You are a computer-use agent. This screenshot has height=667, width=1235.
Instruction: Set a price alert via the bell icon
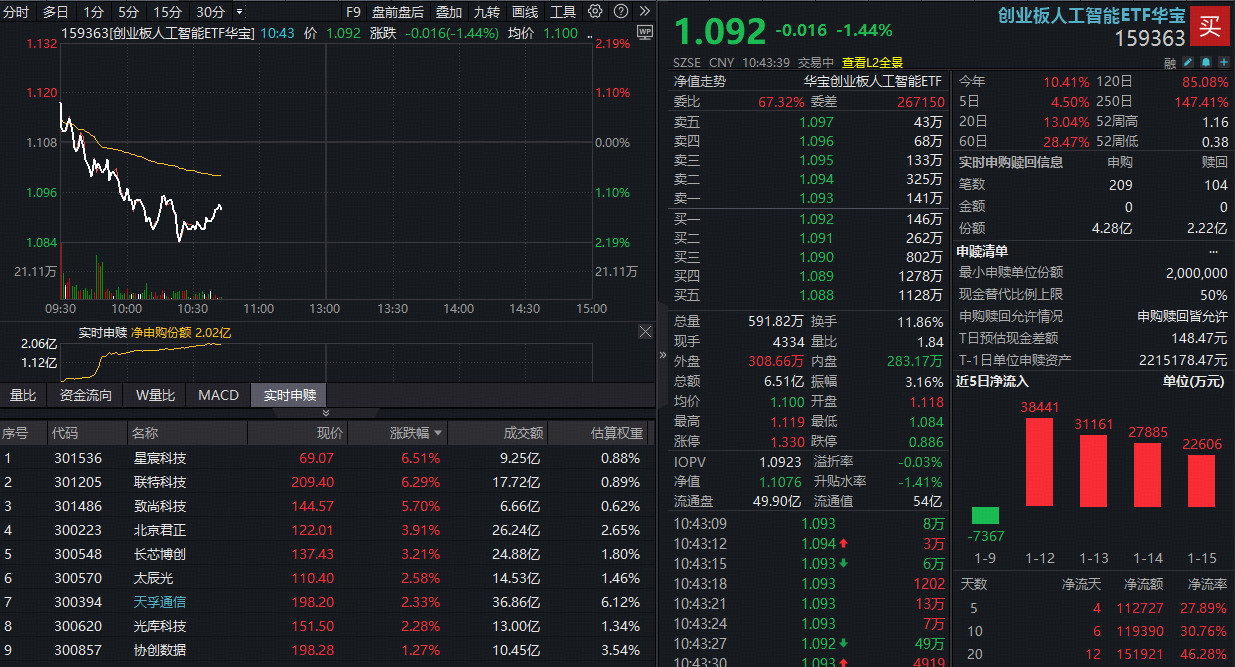pos(1206,62)
